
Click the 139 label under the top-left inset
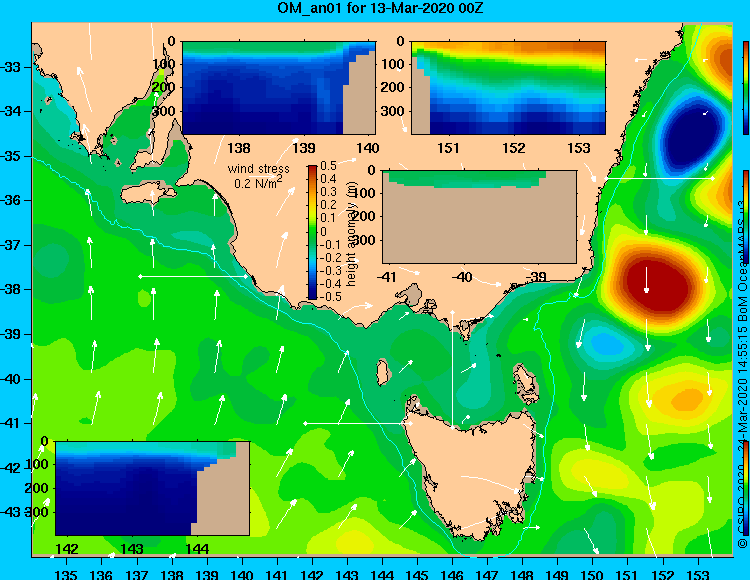click(304, 148)
